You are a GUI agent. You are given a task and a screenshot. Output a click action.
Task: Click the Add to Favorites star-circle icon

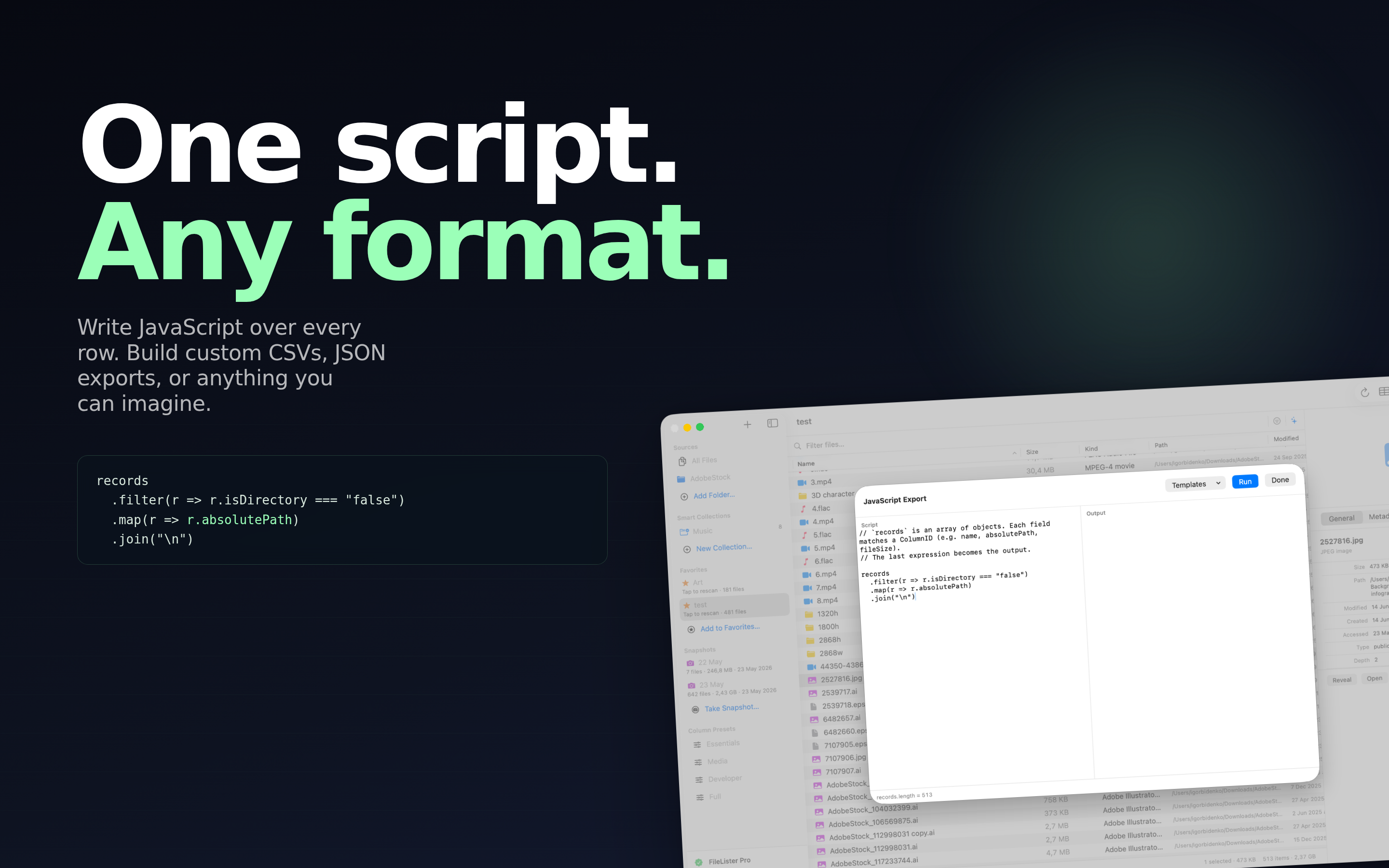[x=692, y=630]
